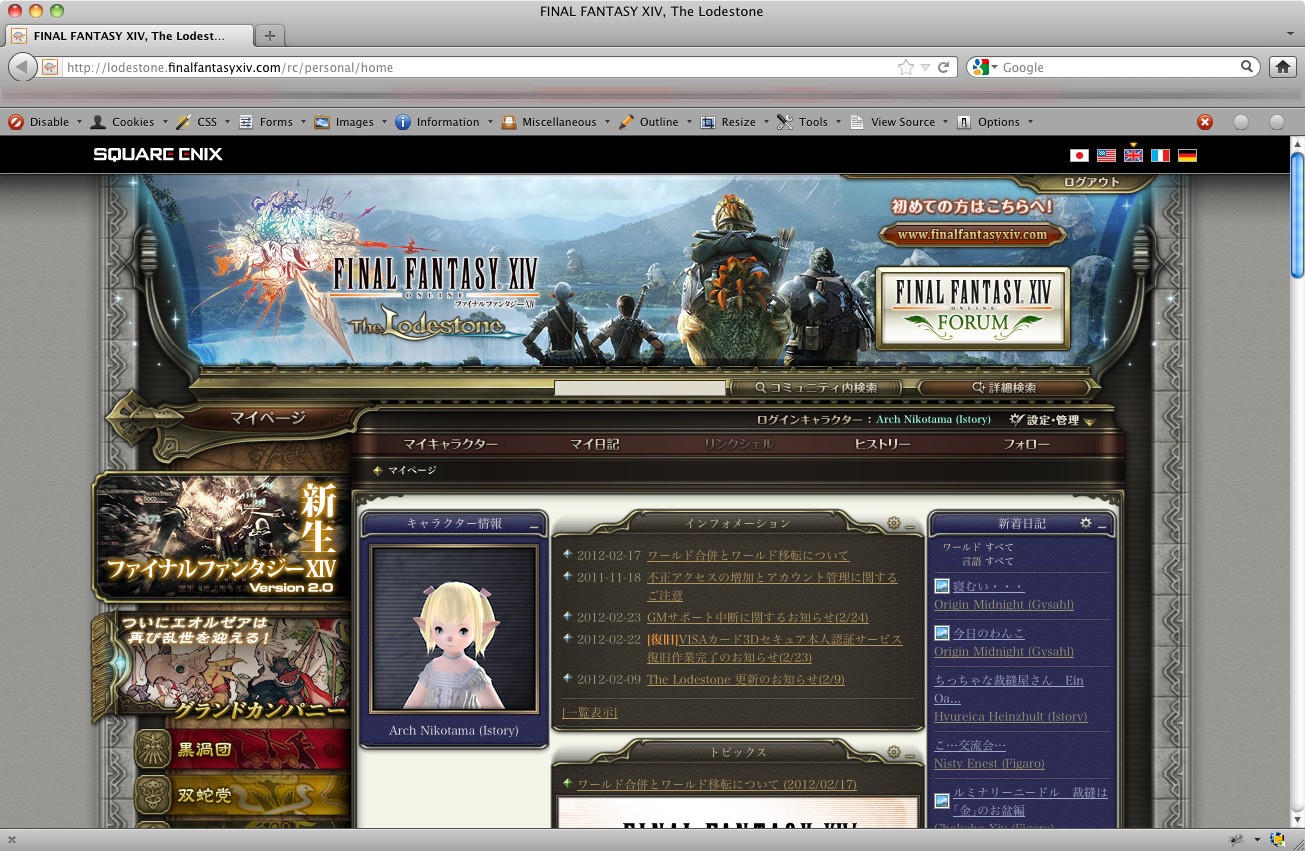List all tabs dropdown at tab bar right
Viewport: 1305px width, 851px height.
(1290, 35)
